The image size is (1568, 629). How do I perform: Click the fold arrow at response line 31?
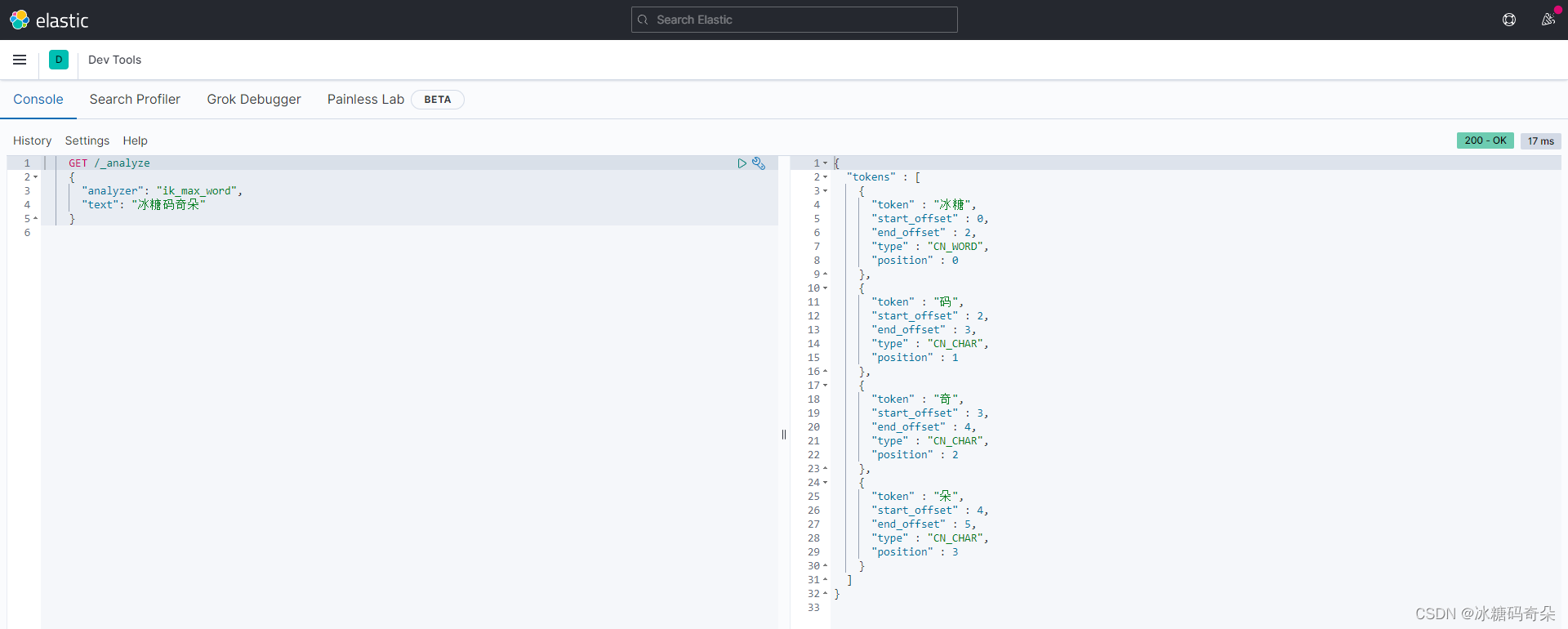click(825, 580)
